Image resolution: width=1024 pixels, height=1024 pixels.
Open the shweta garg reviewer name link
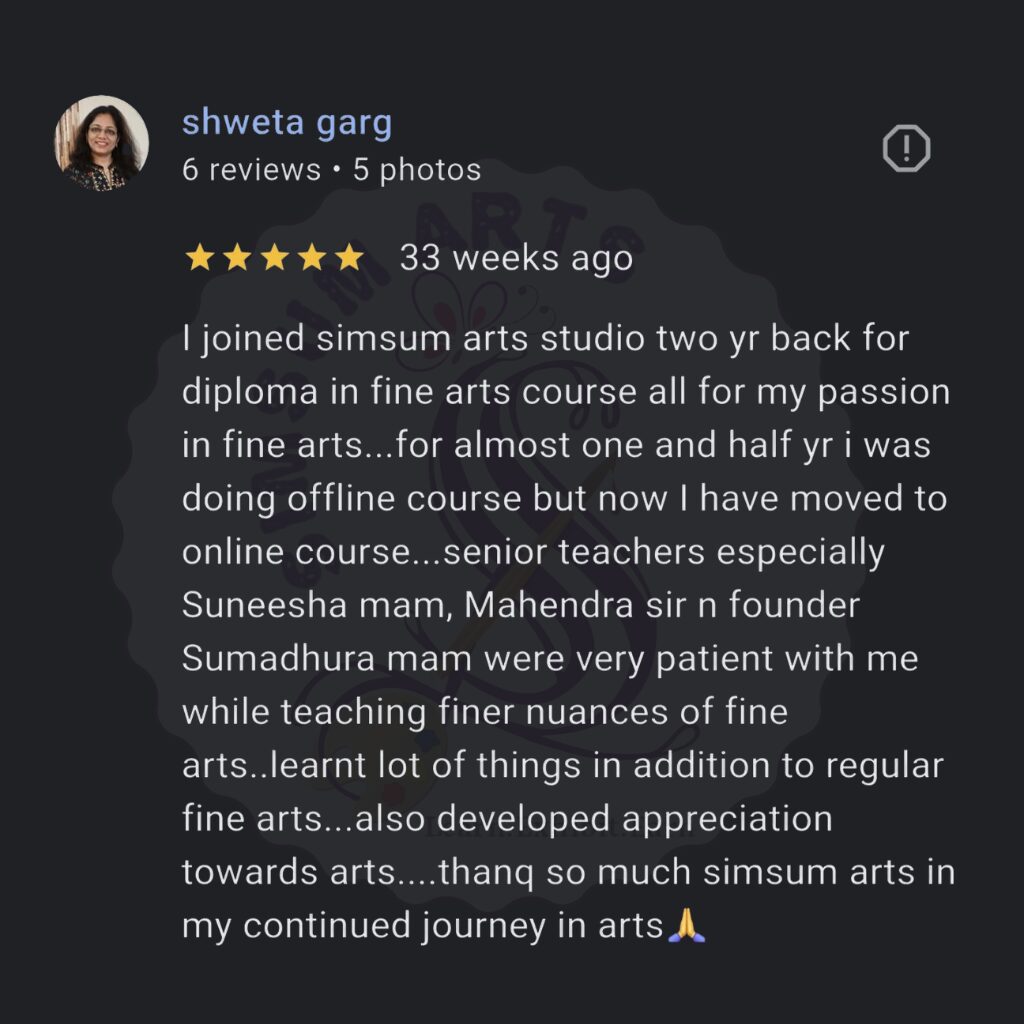(287, 123)
